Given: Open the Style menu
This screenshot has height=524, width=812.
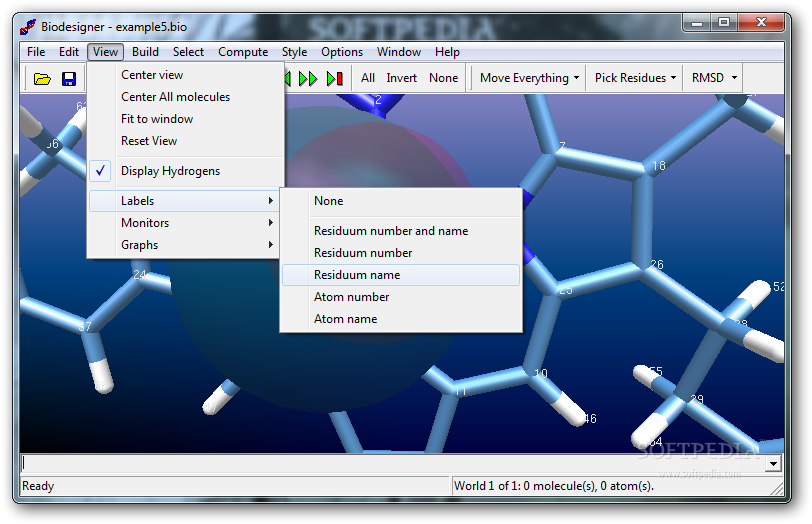Looking at the screenshot, I should tap(294, 52).
